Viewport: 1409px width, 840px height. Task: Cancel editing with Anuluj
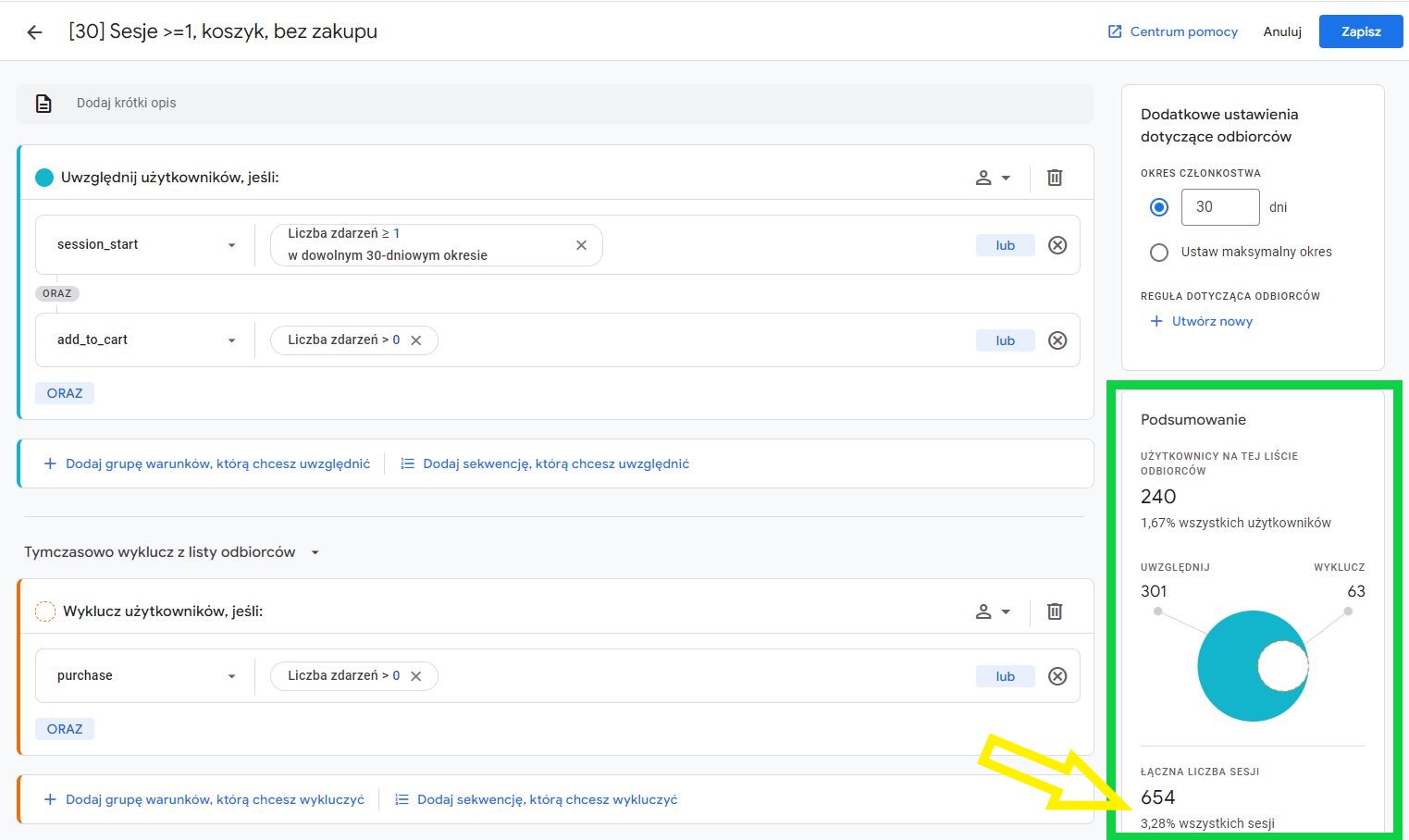click(1282, 31)
